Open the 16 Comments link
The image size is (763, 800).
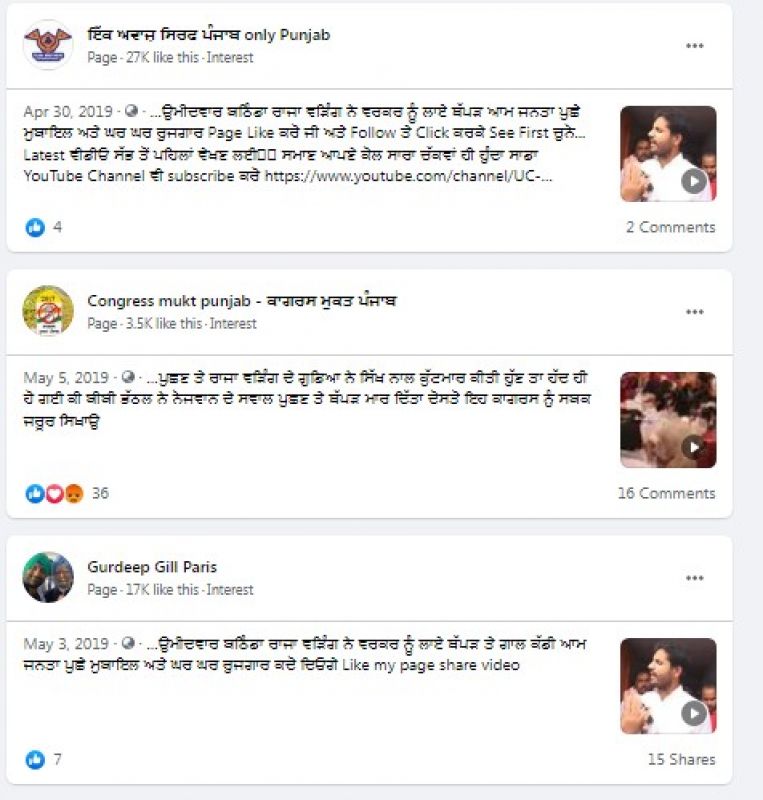click(x=667, y=493)
